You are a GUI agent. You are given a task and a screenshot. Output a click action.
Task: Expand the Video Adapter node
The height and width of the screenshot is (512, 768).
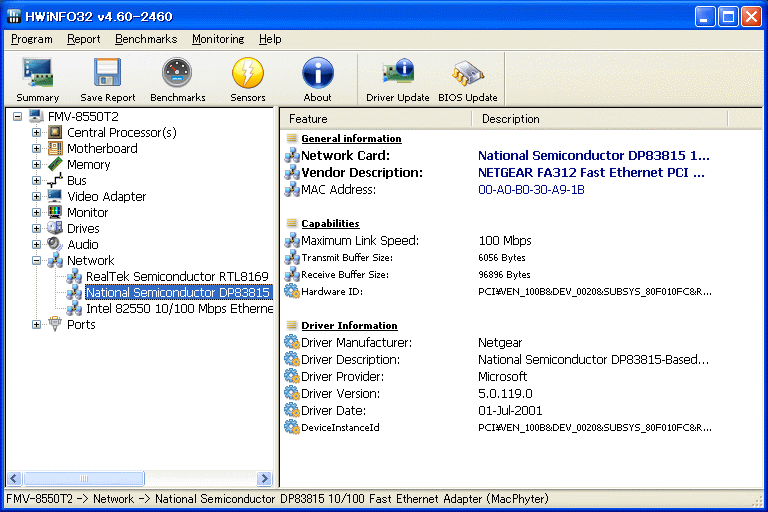point(36,196)
